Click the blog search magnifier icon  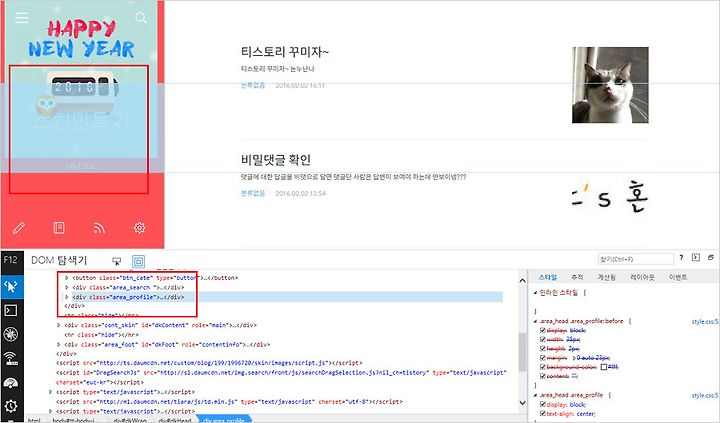coord(141,18)
